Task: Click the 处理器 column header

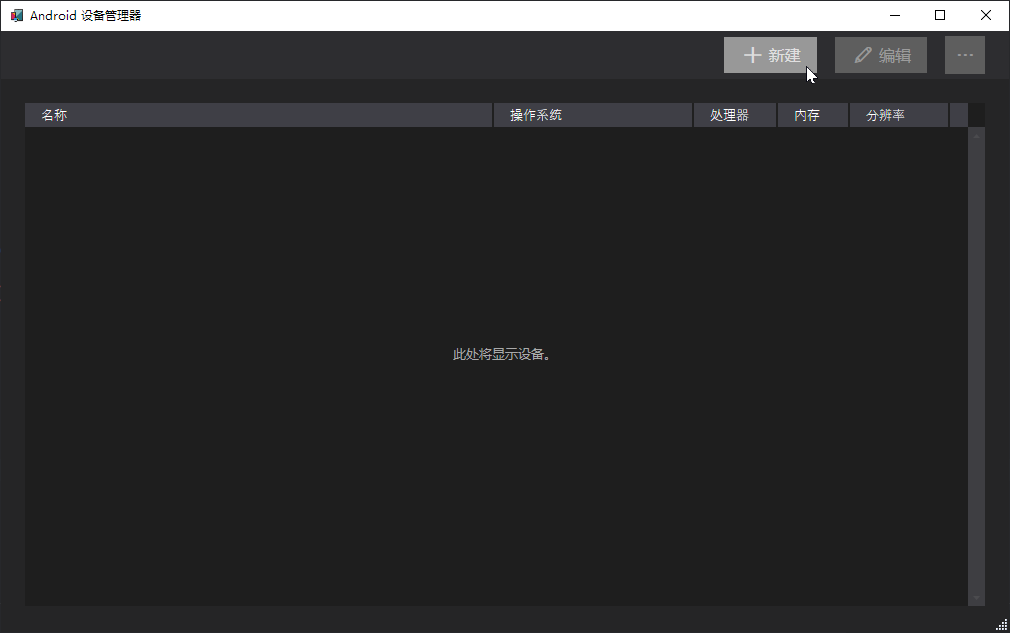Action: (x=735, y=115)
